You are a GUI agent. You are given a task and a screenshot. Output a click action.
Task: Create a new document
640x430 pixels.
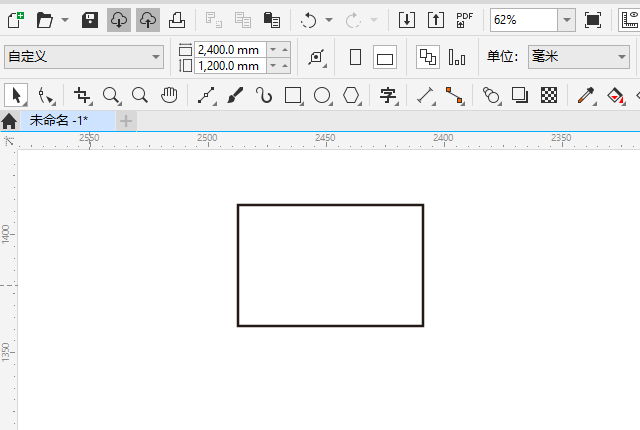point(16,20)
